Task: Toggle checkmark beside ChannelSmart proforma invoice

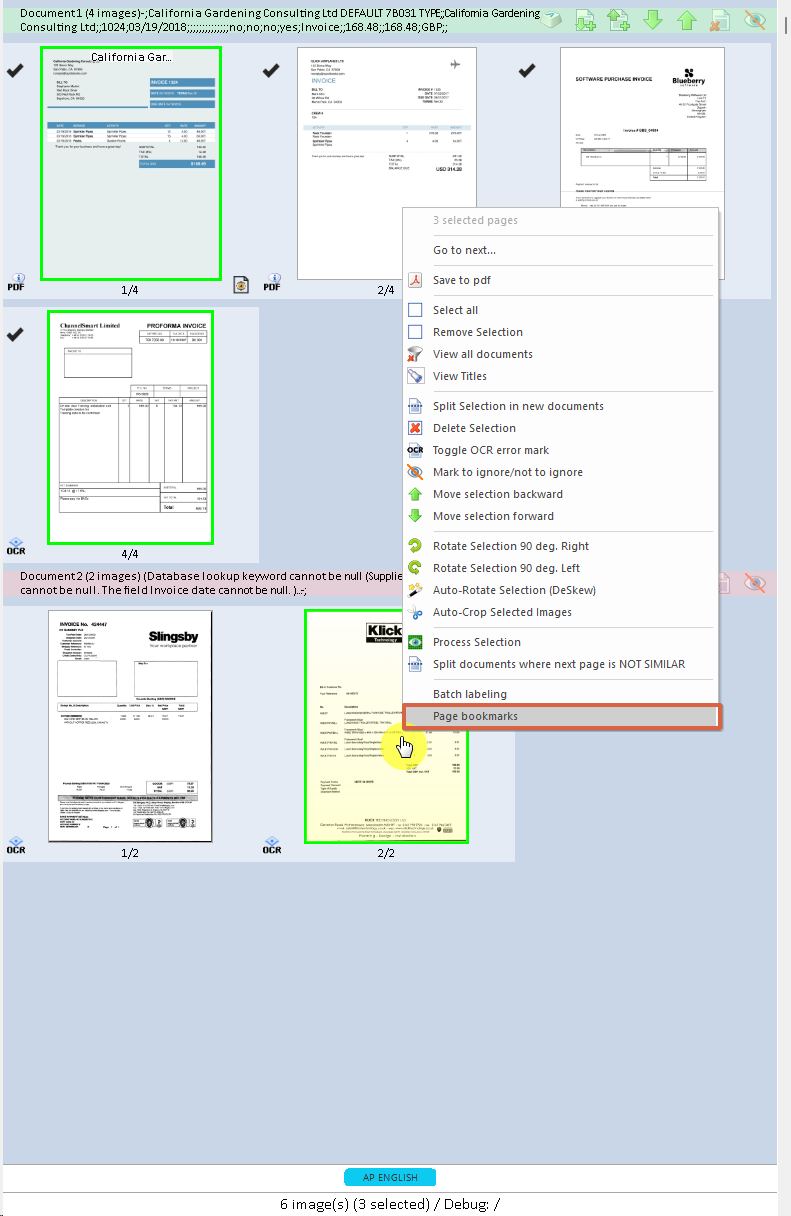Action: (16, 334)
